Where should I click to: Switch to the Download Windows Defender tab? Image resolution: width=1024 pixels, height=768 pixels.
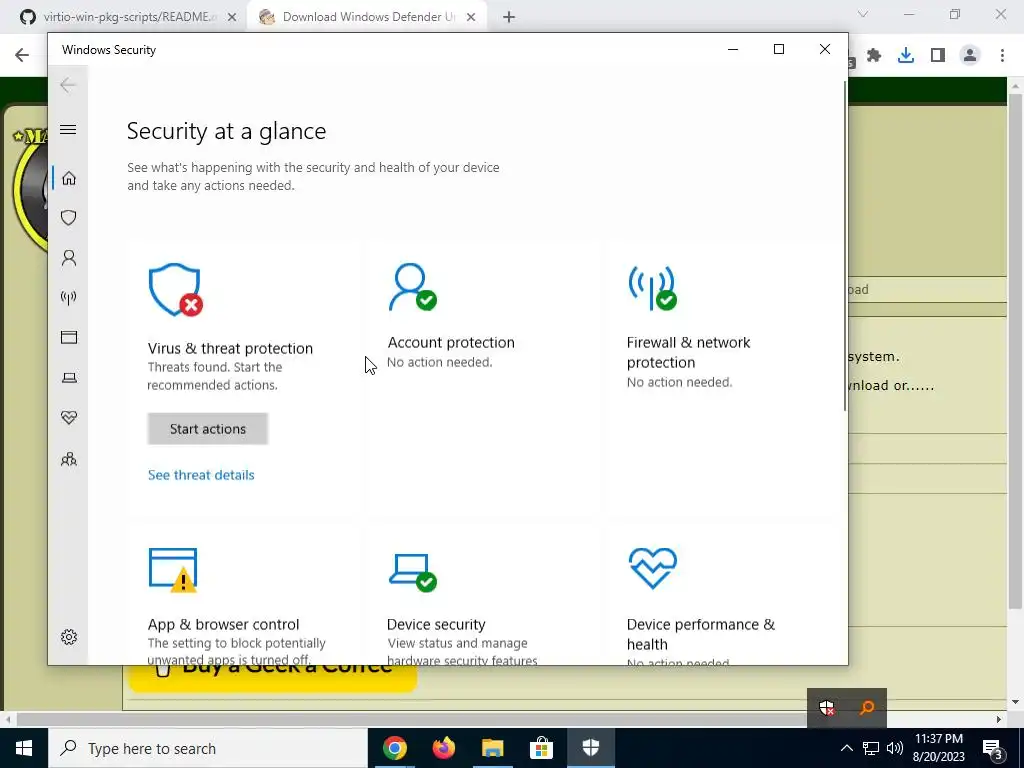tap(369, 17)
